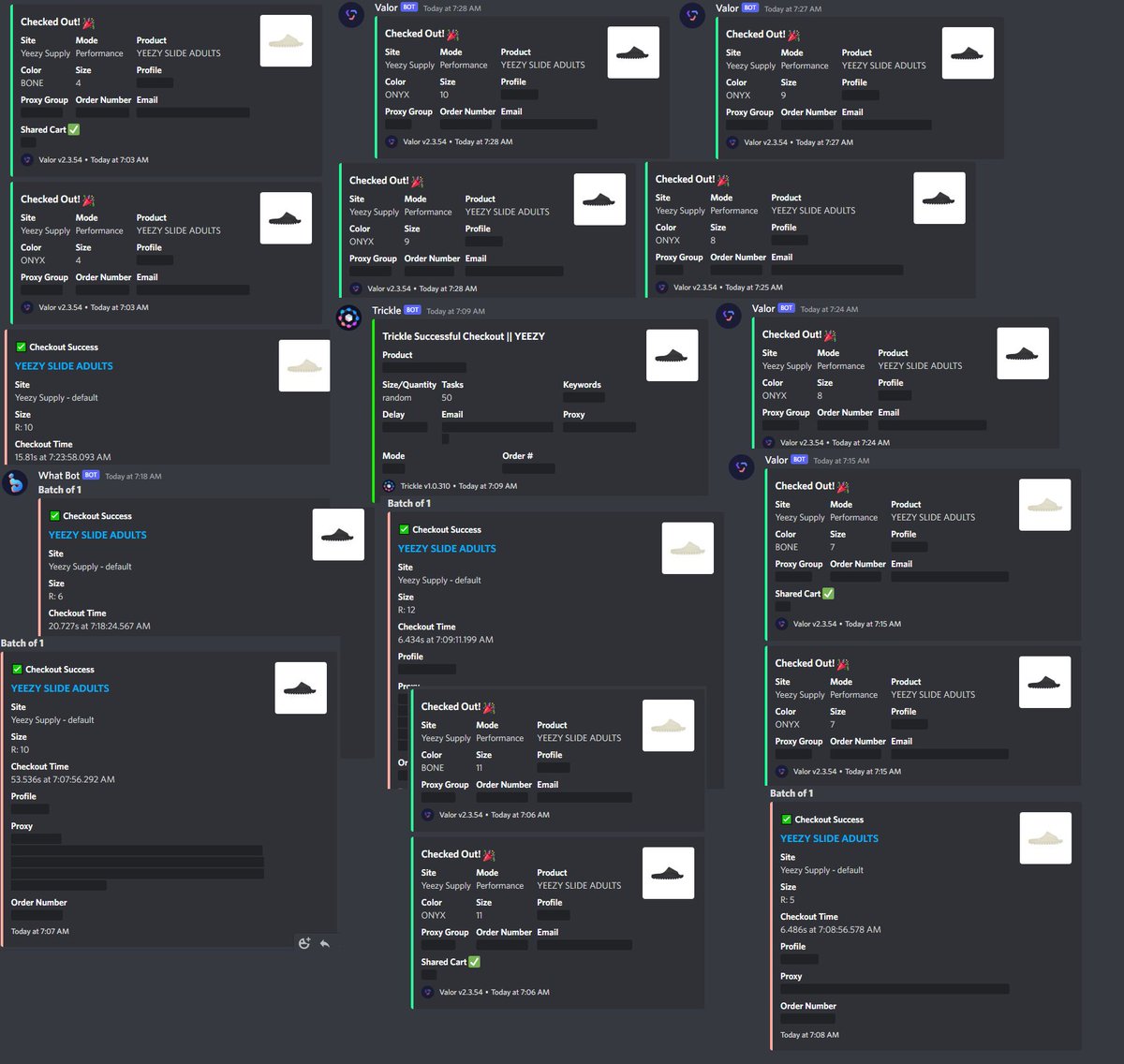Open YEEZY SLIDE ADULTS link in 15.81s checkout

(64, 366)
